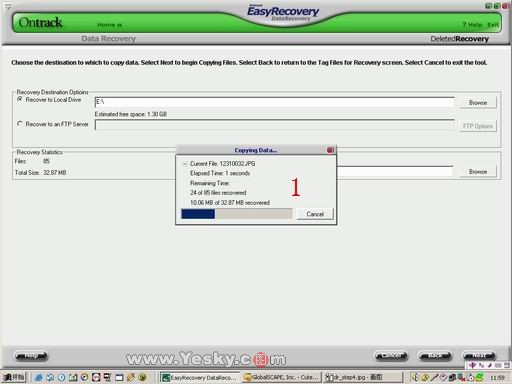Close the Copying Data dialog
This screenshot has height=384, width=512.
pos(330,150)
